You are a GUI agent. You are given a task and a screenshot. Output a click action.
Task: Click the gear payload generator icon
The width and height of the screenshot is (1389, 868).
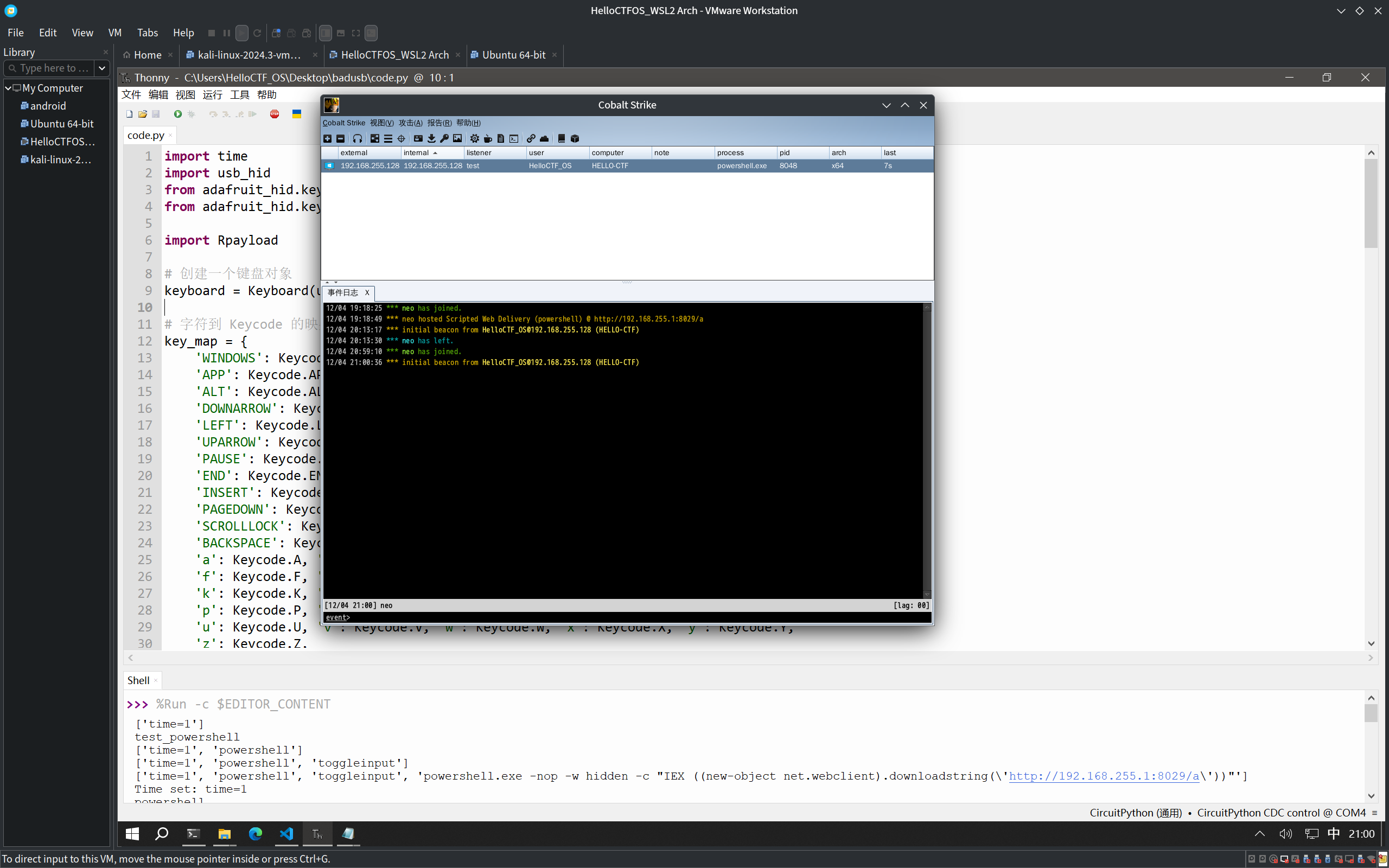pos(475,138)
